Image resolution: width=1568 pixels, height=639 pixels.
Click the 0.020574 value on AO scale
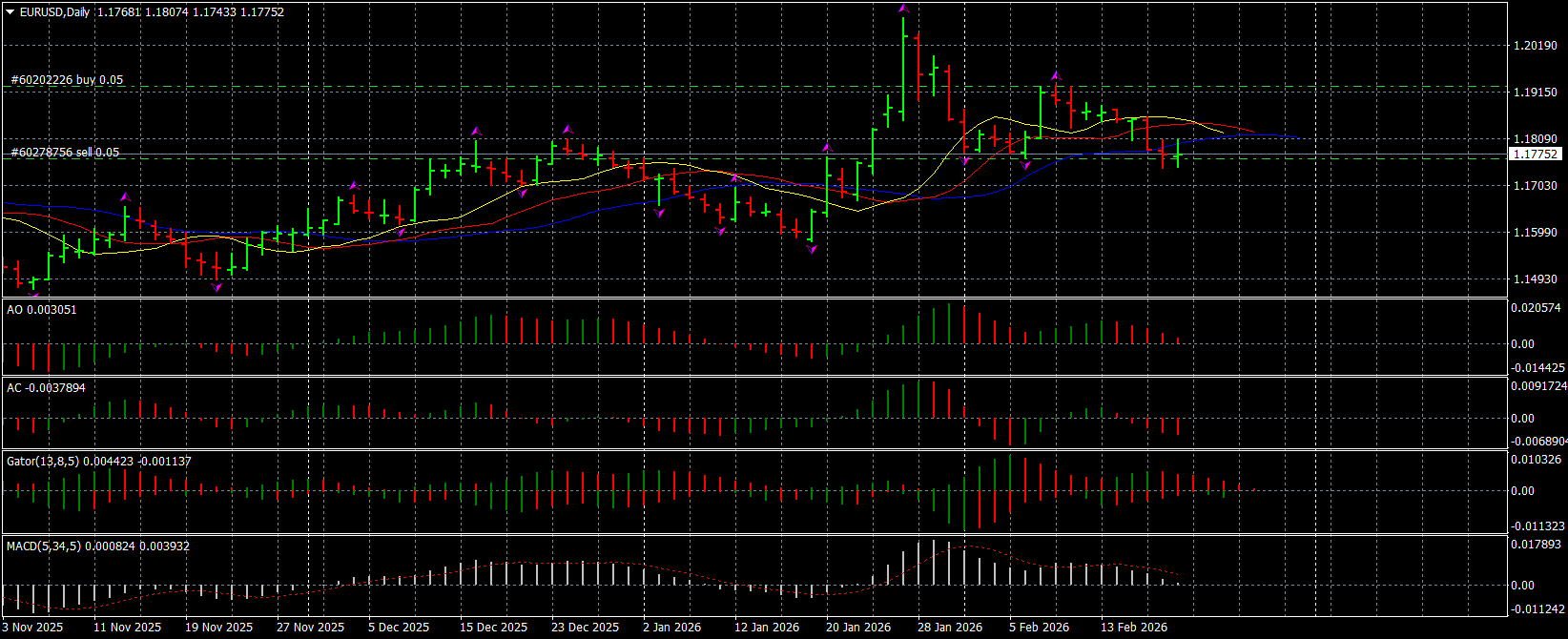[1537, 308]
